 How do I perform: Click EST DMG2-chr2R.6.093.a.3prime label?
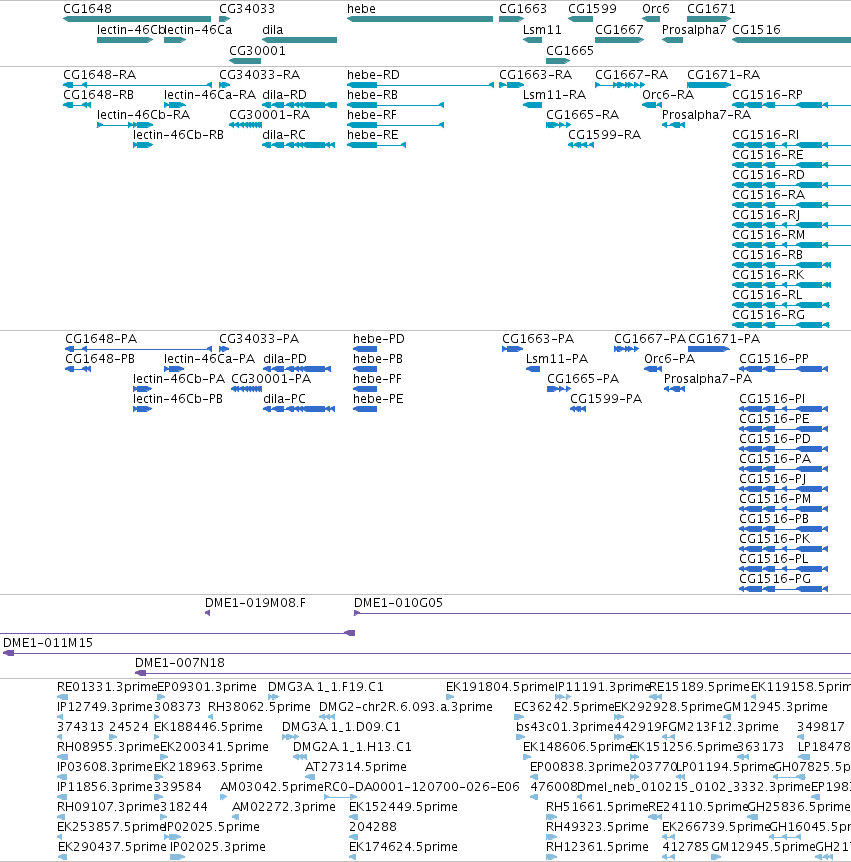point(406,706)
